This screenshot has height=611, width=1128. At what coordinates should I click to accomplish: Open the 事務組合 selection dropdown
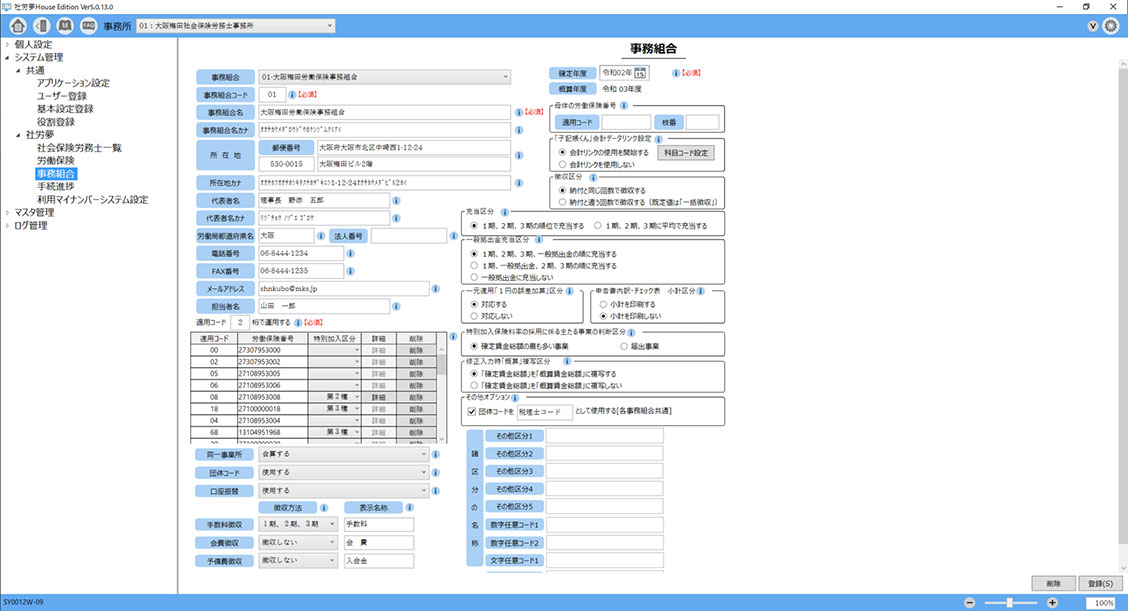[384, 76]
